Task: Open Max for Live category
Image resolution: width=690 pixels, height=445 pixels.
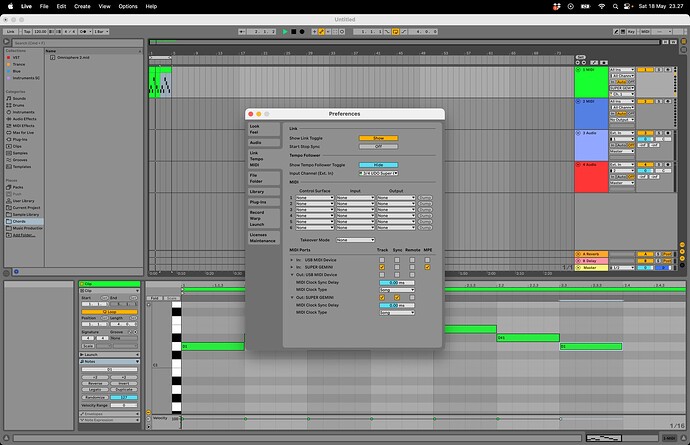Action: (23, 132)
